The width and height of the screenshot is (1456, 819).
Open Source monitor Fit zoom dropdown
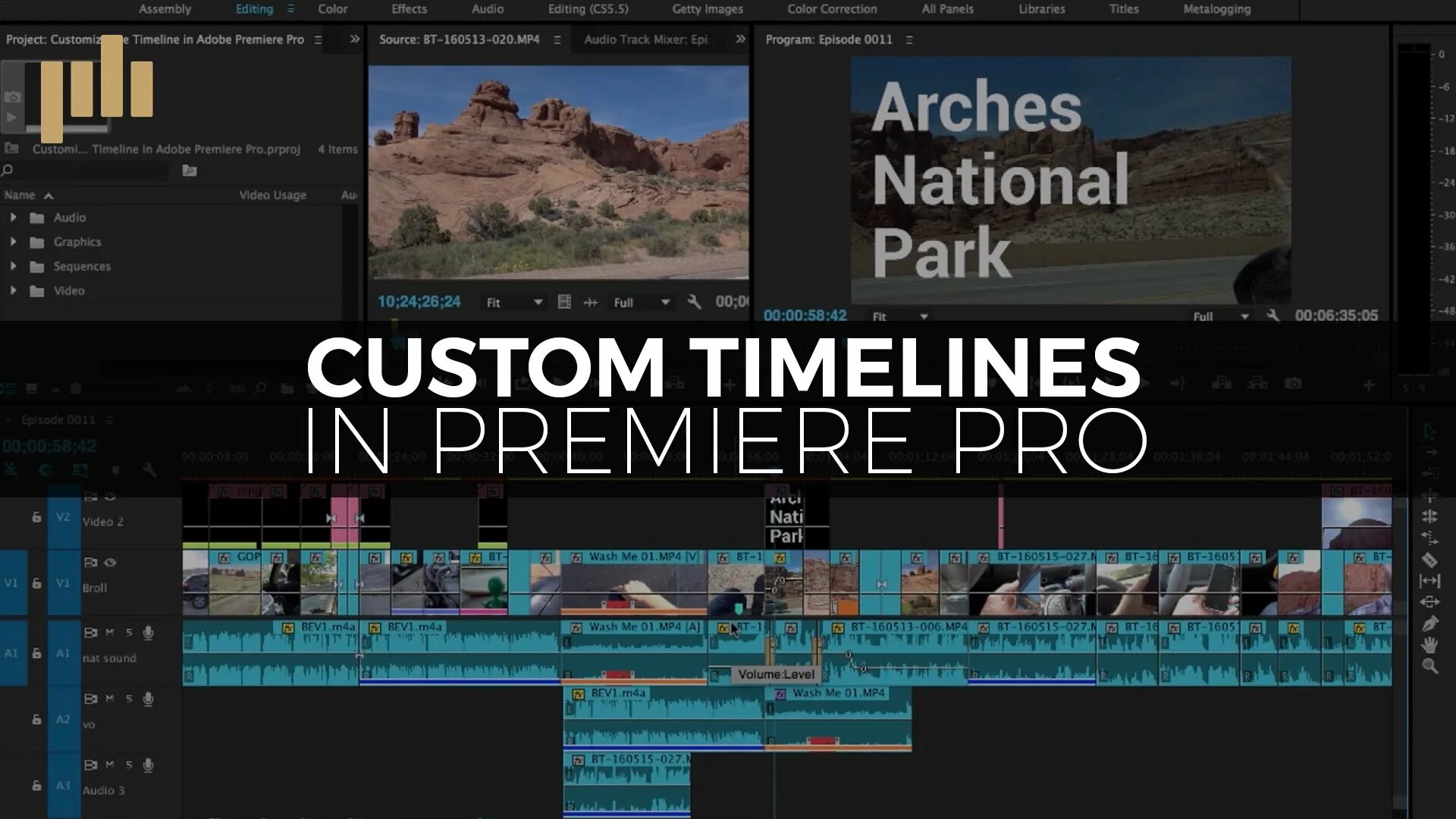(x=514, y=303)
